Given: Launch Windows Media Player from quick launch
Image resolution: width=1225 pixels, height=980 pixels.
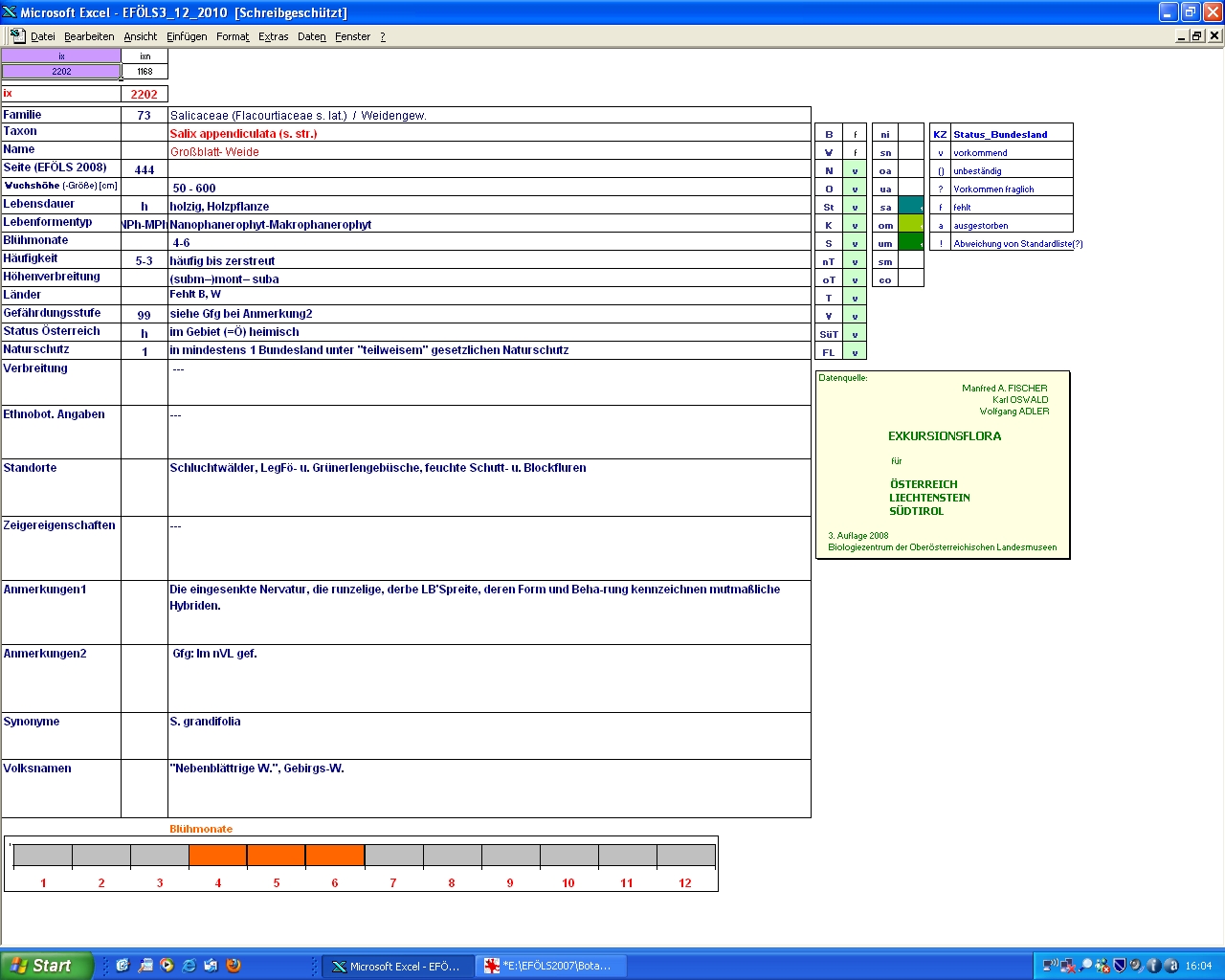Looking at the screenshot, I should 167,966.
